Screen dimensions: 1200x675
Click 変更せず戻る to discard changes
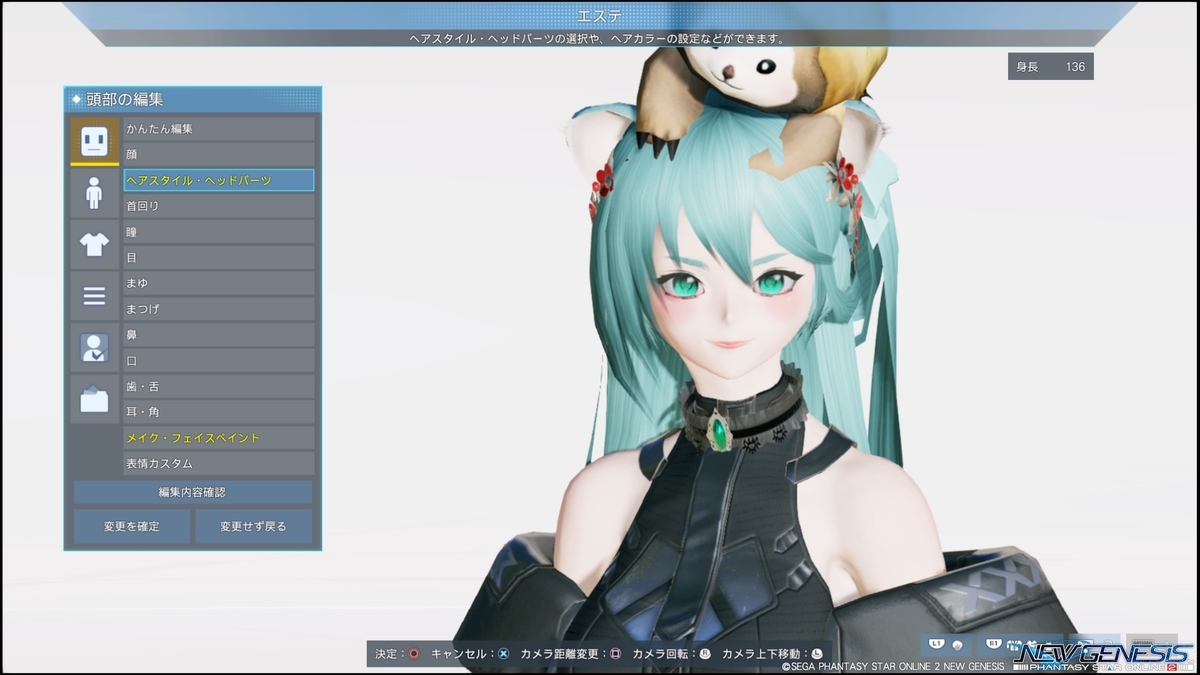[x=253, y=526]
